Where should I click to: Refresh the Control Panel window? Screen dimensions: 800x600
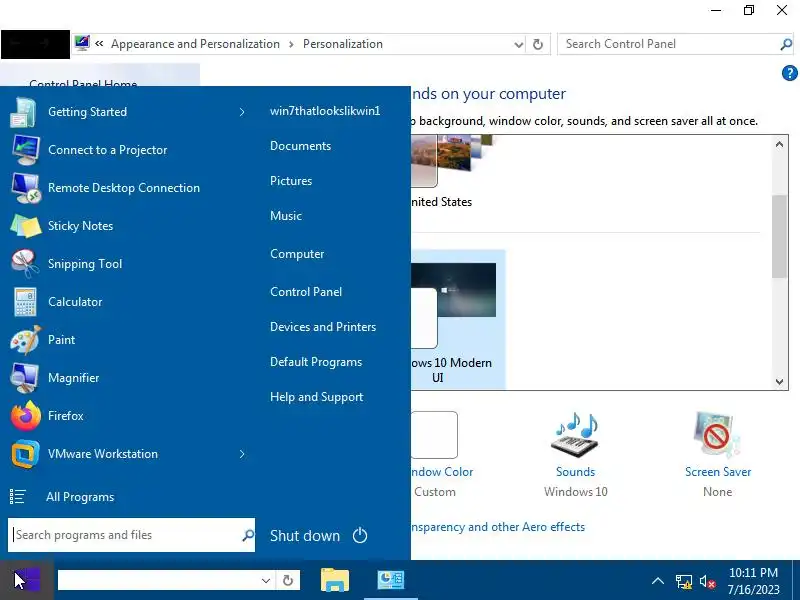click(538, 45)
